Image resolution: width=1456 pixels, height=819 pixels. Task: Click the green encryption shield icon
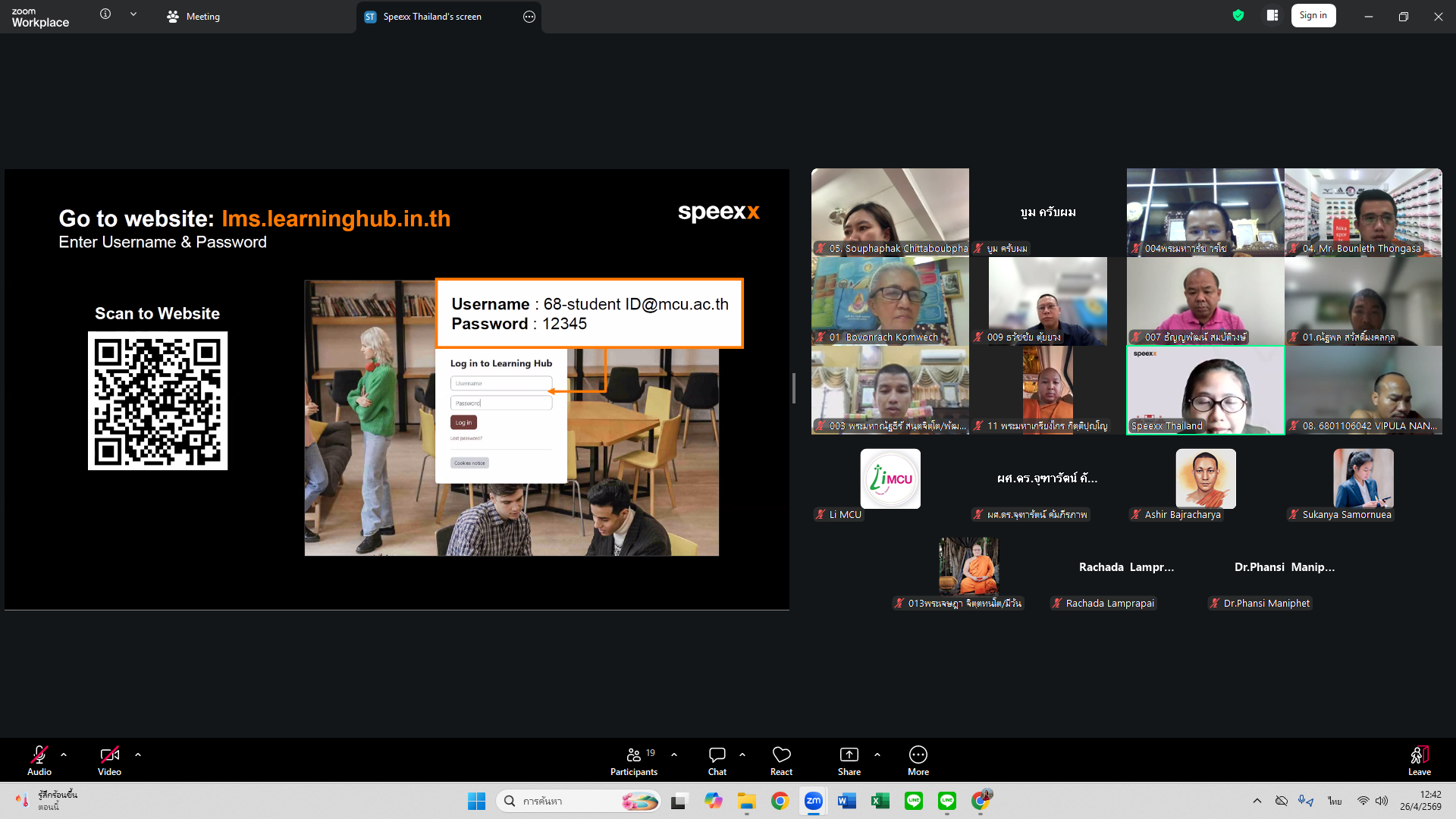(1238, 16)
